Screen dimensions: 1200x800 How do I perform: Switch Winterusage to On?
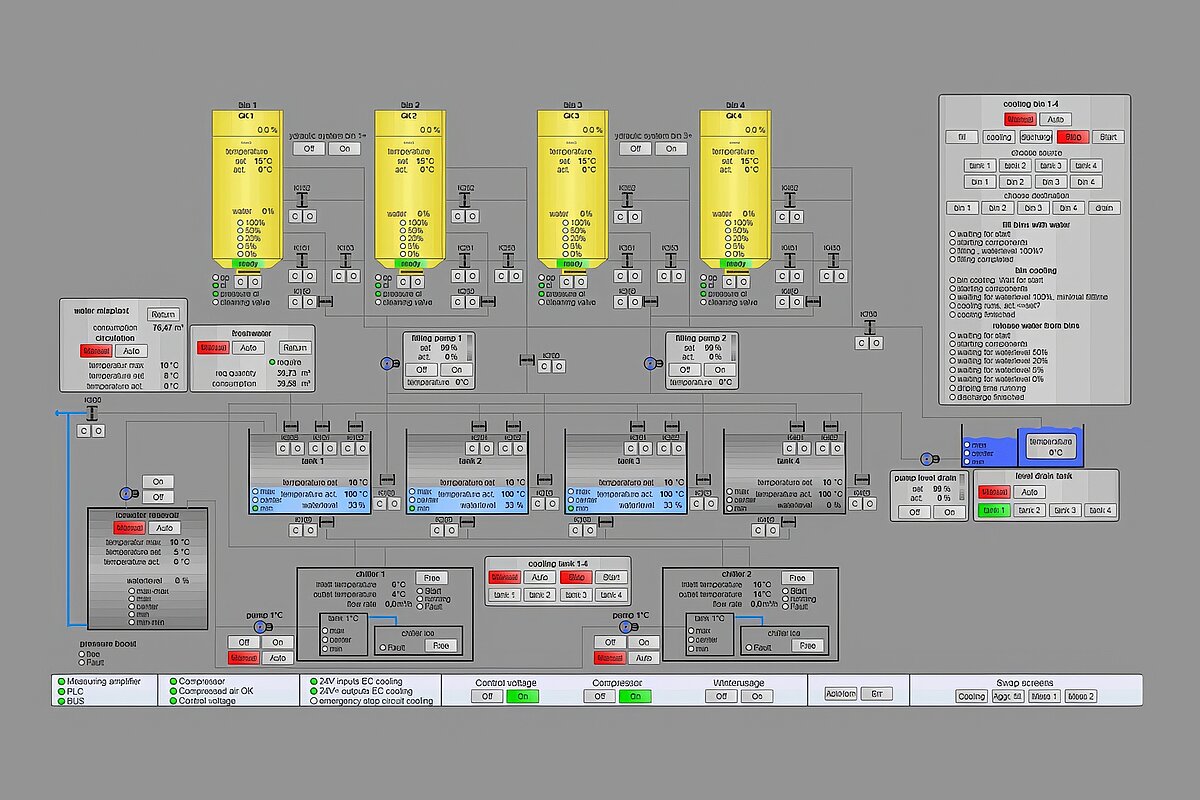click(758, 696)
